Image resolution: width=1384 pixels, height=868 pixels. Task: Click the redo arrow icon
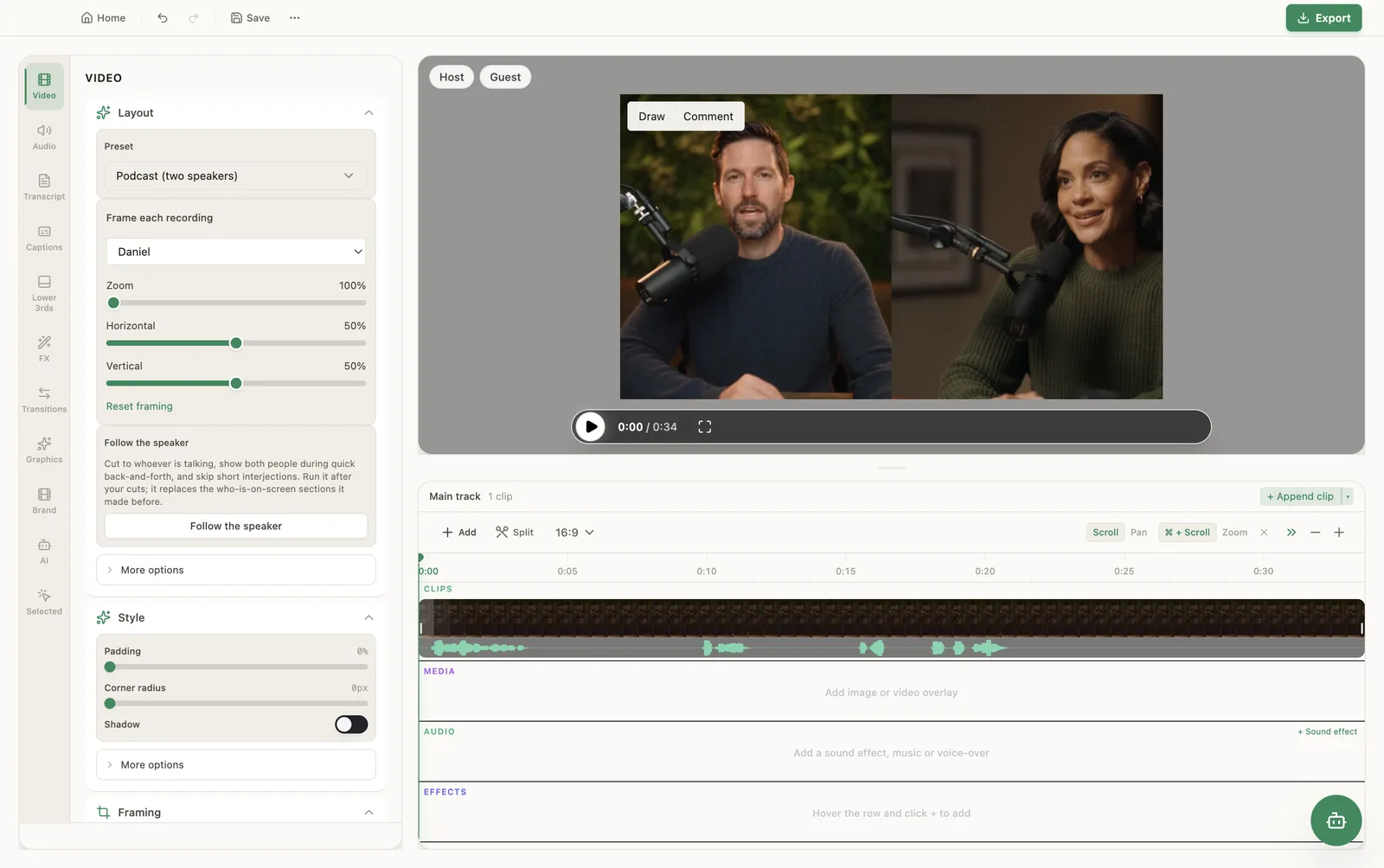tap(194, 17)
